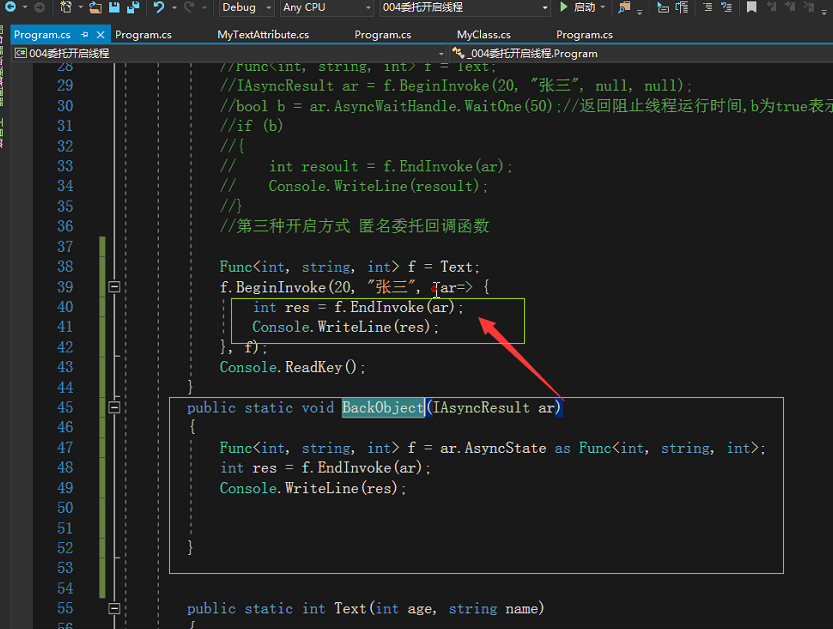Click the Next Bookmark toolbar icon
This screenshot has width=833, height=629.
(790, 7)
